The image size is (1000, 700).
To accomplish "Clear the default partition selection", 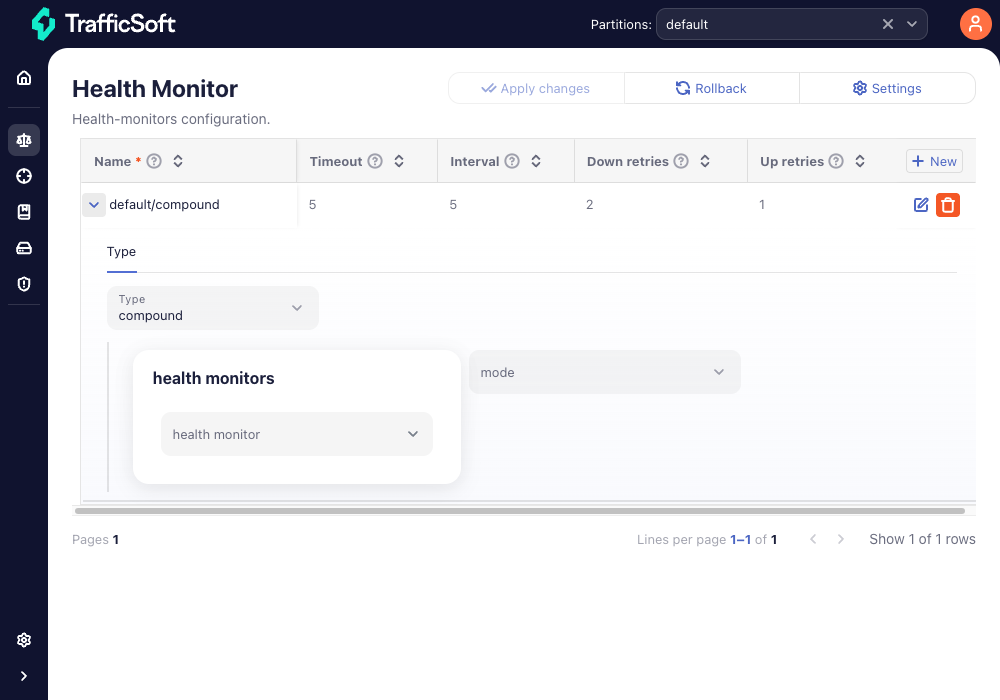I will point(887,24).
